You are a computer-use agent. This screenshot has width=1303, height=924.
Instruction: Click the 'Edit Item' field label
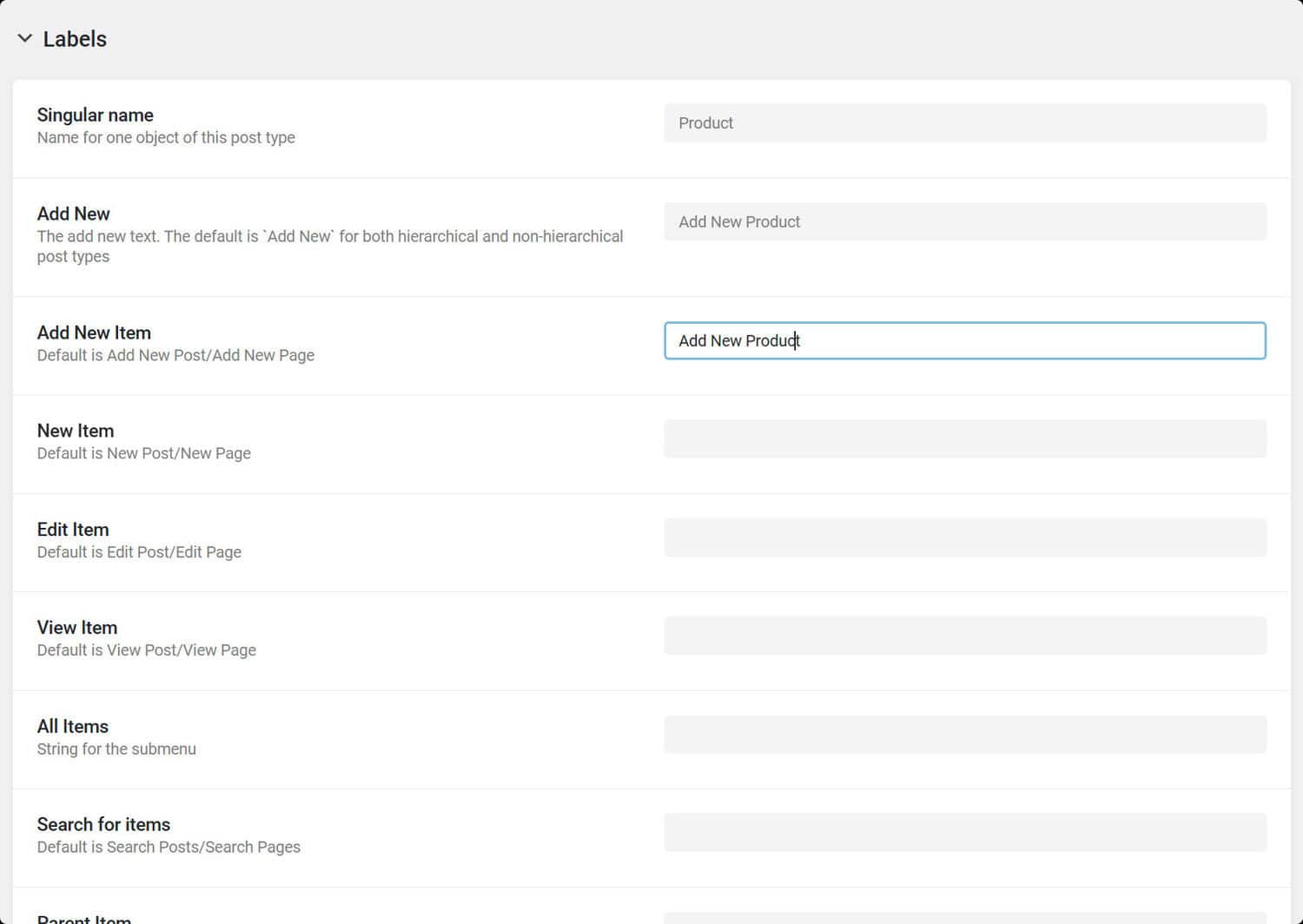(x=73, y=530)
